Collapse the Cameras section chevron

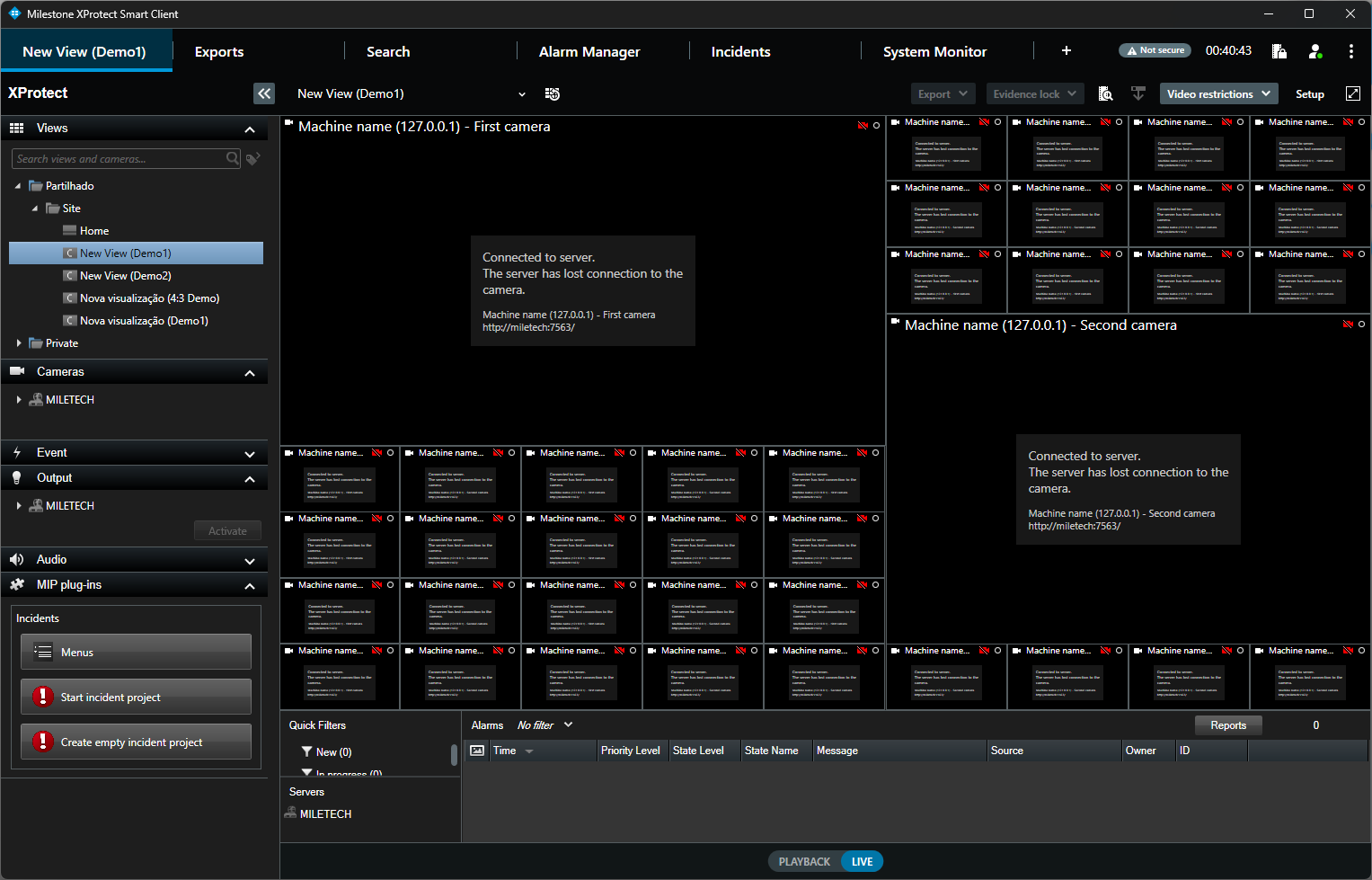point(250,373)
